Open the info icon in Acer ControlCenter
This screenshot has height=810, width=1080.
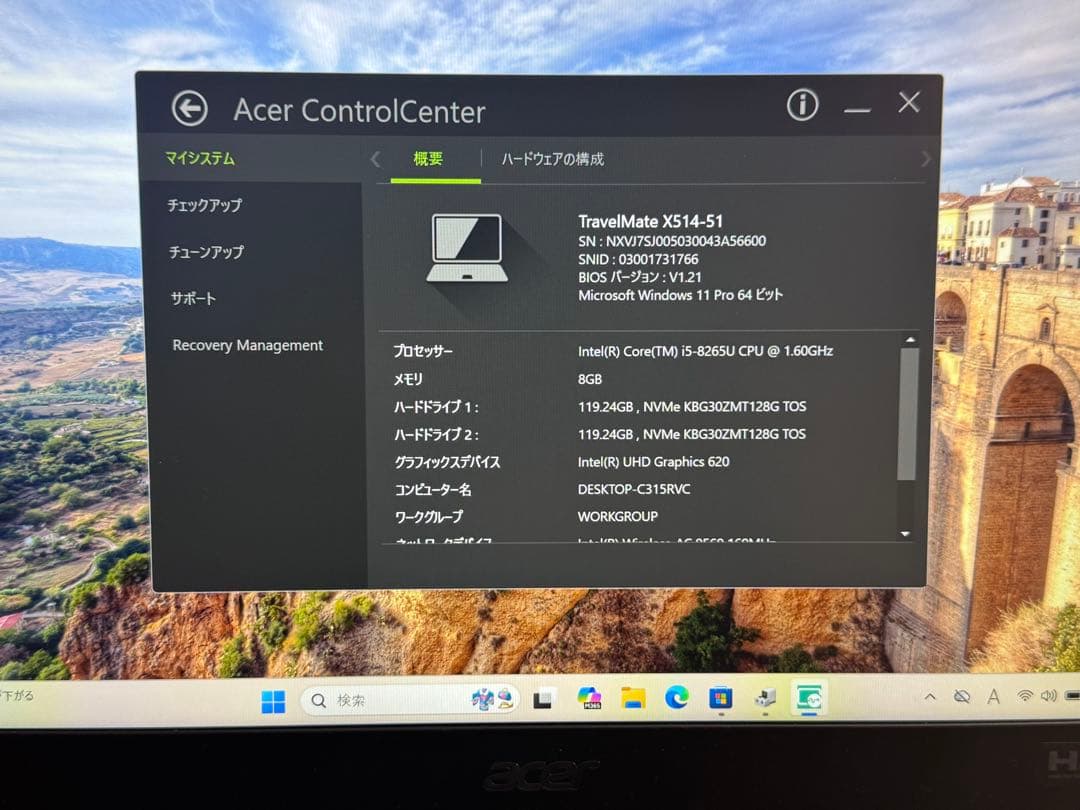point(802,104)
